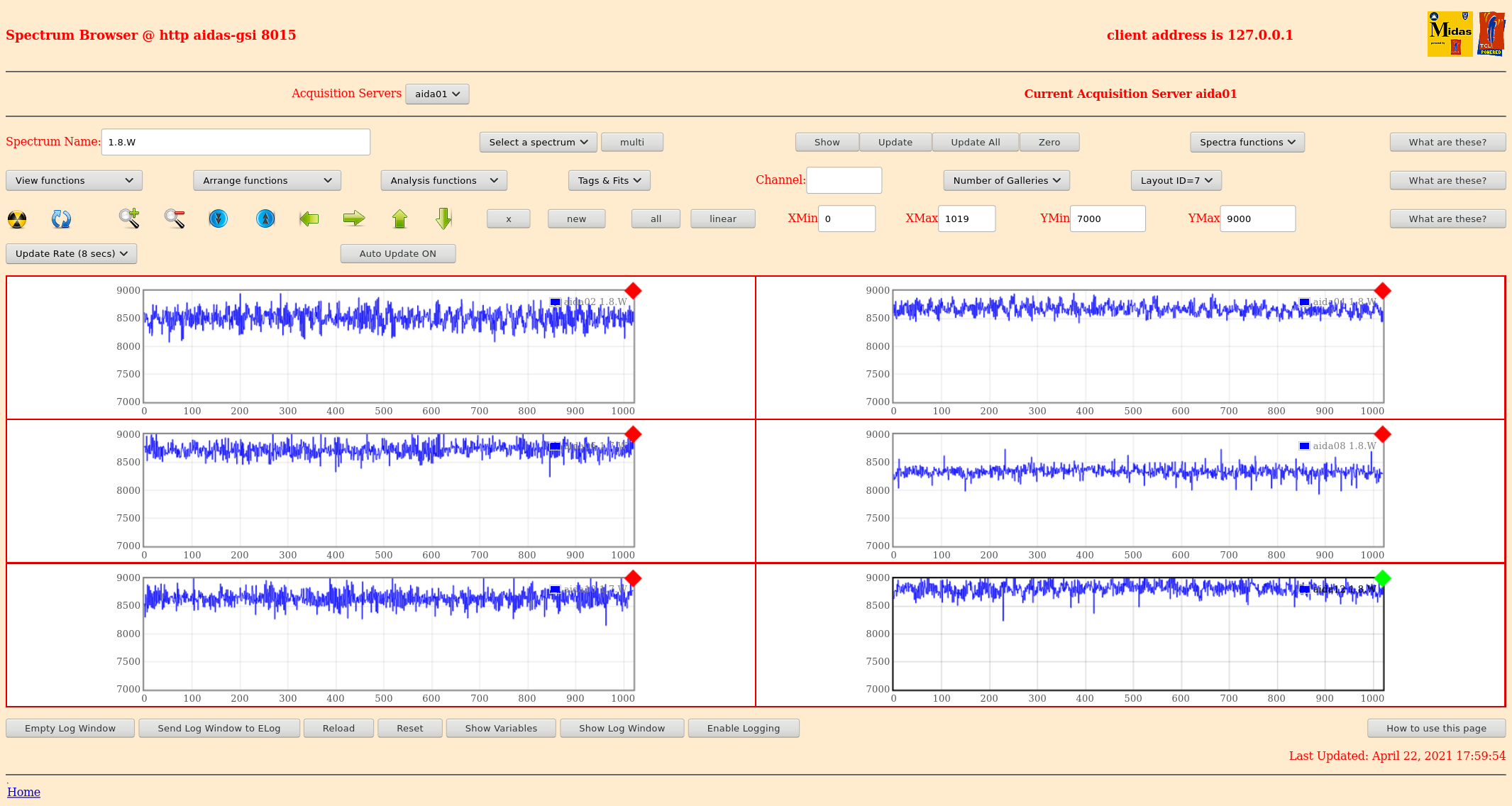Open the View functions menu
Viewport: 1512px width, 806px height.
[74, 180]
